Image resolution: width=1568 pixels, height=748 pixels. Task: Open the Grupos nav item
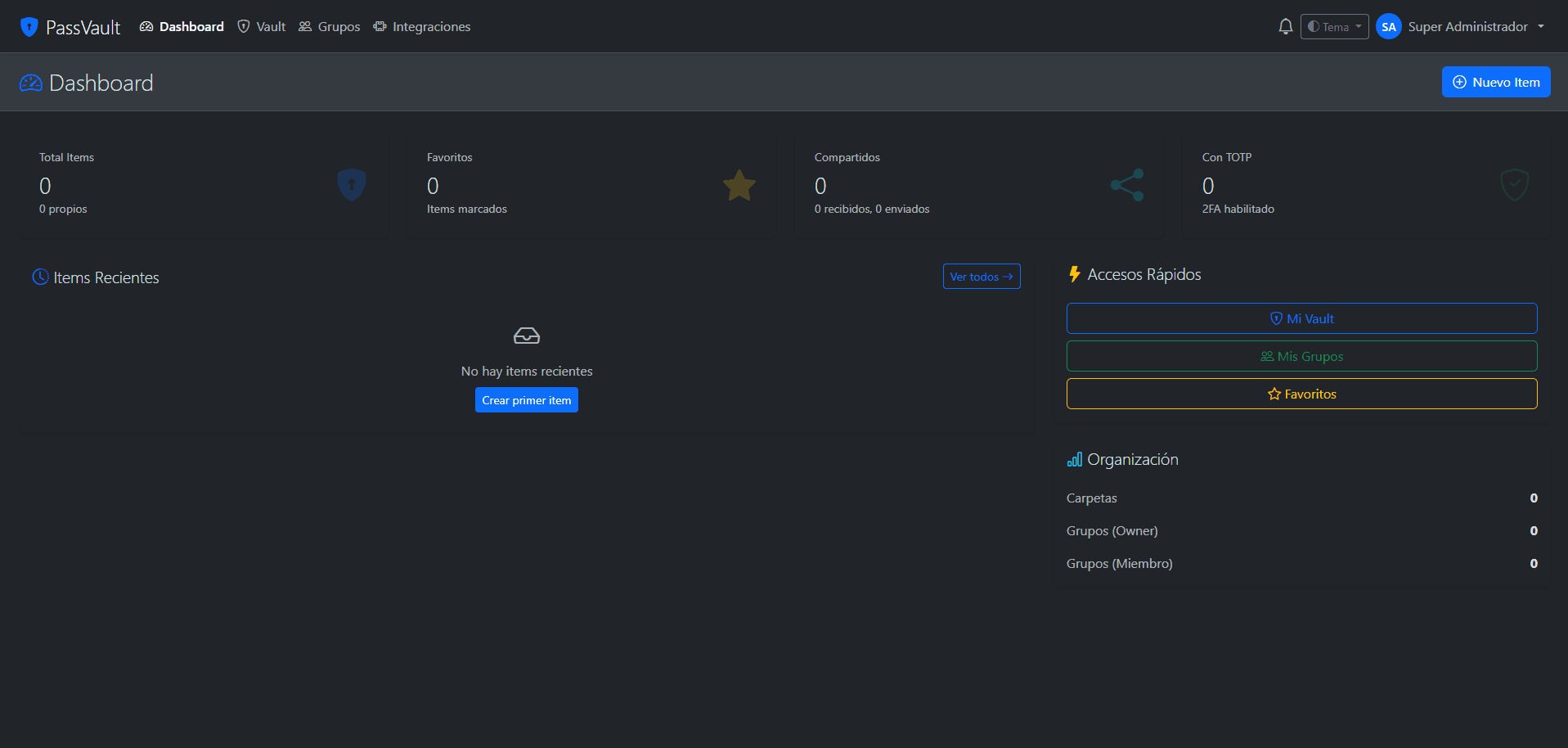pyautogui.click(x=330, y=27)
